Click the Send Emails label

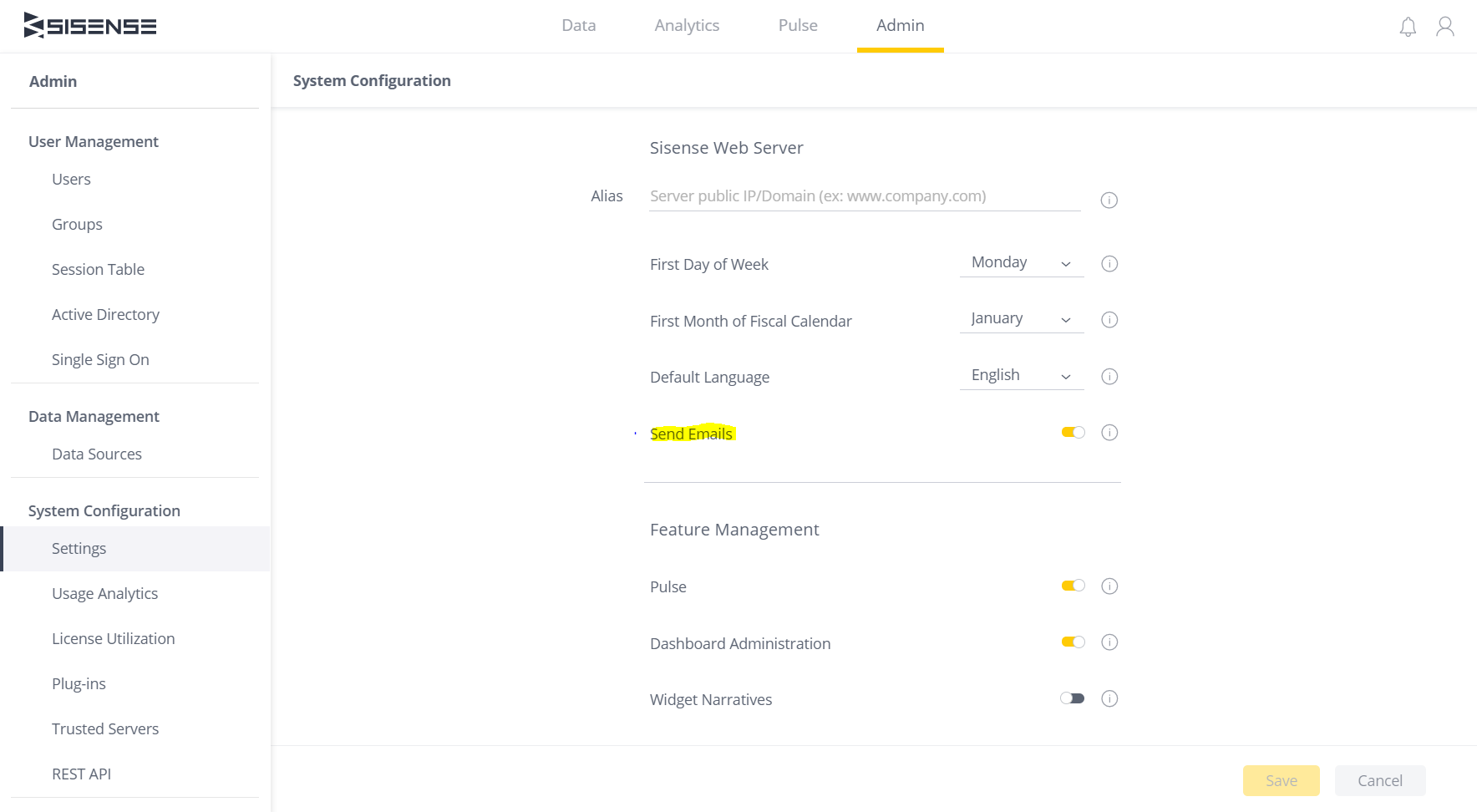(x=692, y=434)
